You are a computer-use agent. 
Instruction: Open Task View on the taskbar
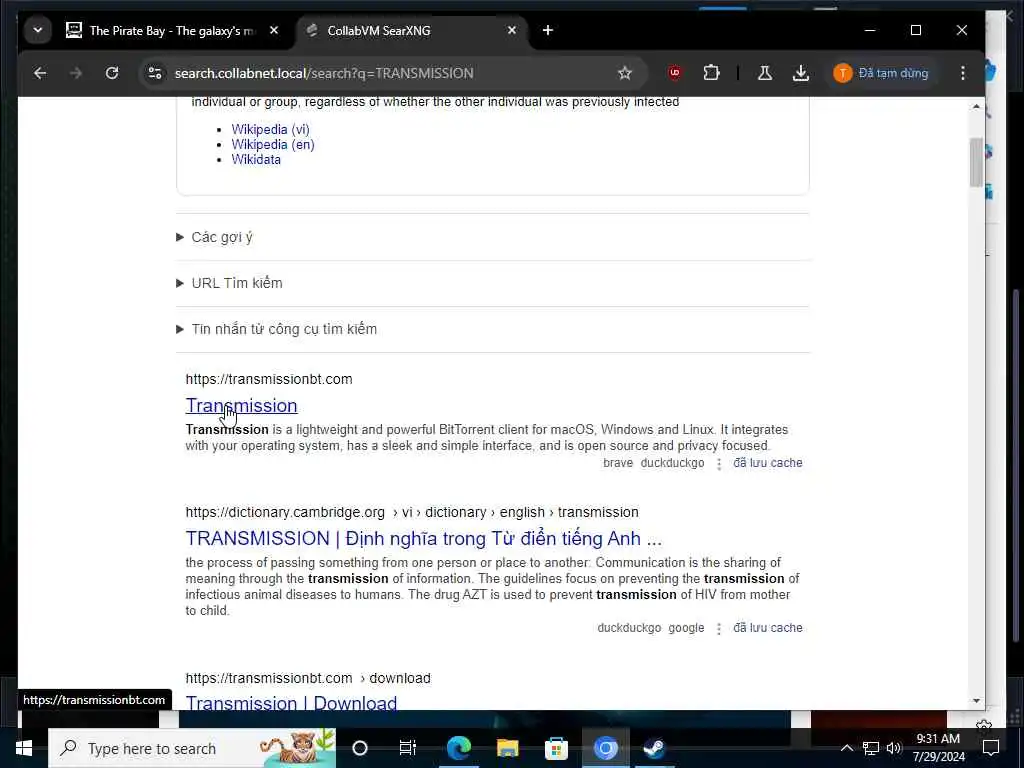(x=408, y=748)
